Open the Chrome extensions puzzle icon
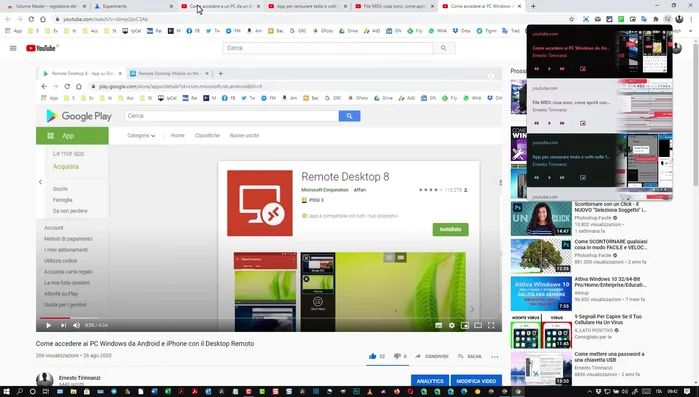The height and width of the screenshot is (397, 699). click(656, 19)
